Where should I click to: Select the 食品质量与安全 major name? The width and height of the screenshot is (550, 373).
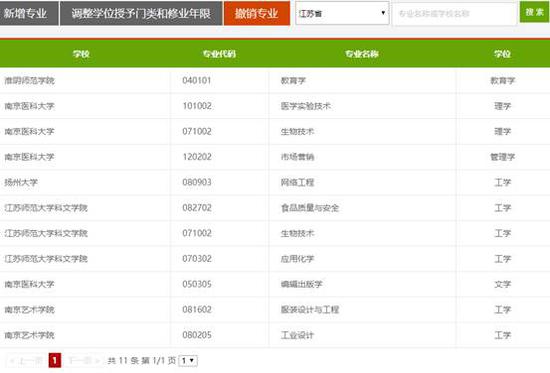coord(310,208)
